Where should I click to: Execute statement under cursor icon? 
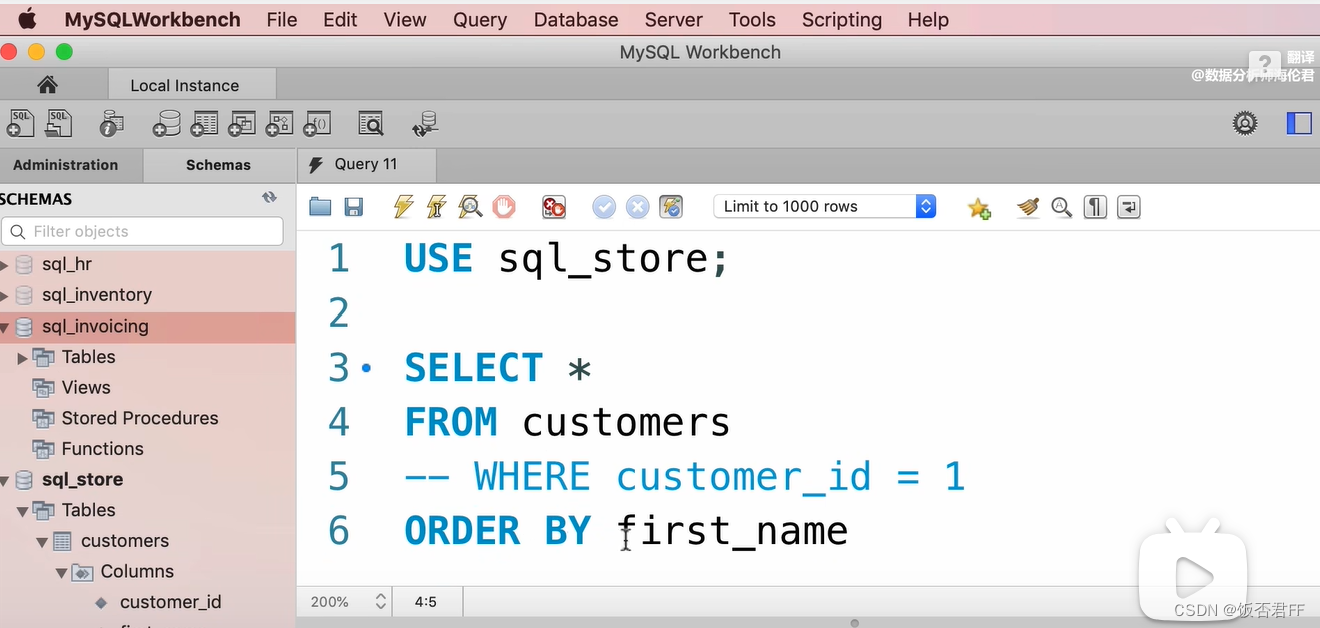tap(436, 207)
